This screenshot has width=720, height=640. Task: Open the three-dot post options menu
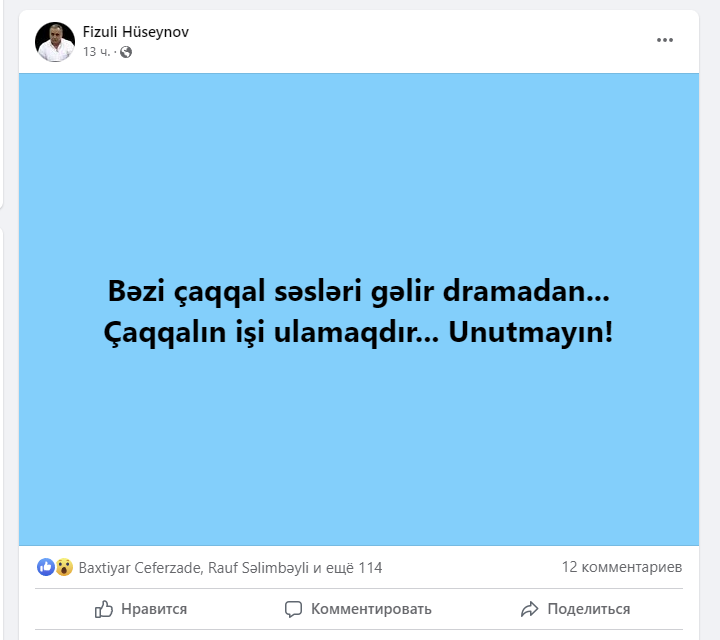(x=664, y=40)
